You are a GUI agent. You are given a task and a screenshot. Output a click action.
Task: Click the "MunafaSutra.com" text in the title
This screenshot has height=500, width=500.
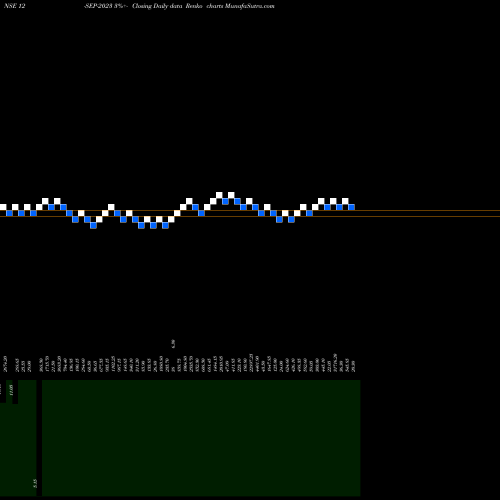pyautogui.click(x=250, y=6)
